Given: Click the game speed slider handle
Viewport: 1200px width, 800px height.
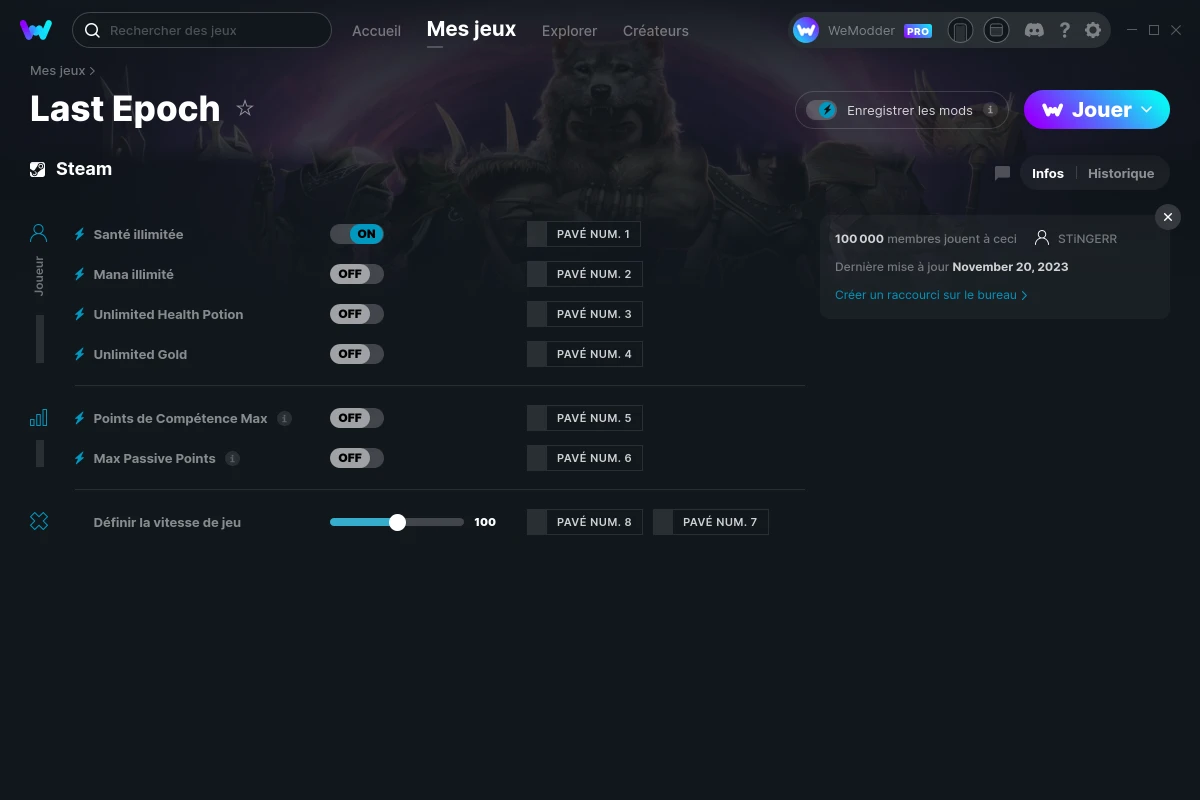Looking at the screenshot, I should [397, 522].
